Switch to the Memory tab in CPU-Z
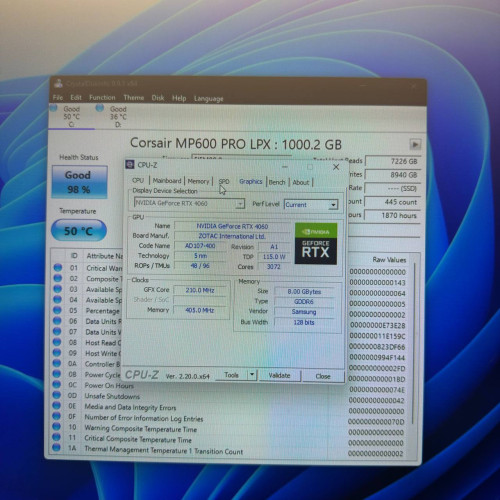The height and width of the screenshot is (500, 500). (198, 181)
